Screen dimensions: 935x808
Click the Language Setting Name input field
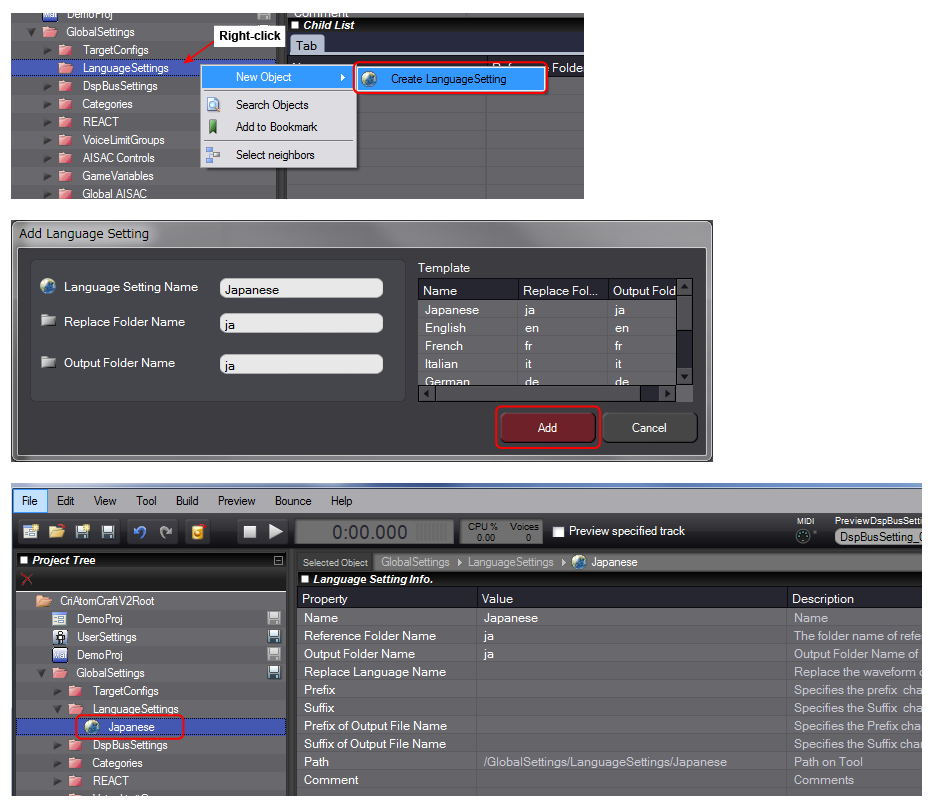coord(302,289)
